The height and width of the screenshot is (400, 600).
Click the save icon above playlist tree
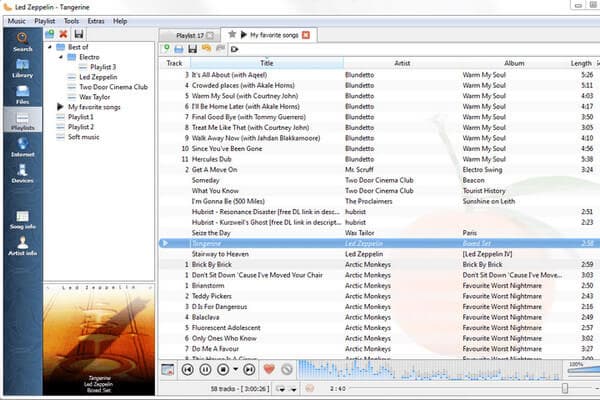[79, 34]
